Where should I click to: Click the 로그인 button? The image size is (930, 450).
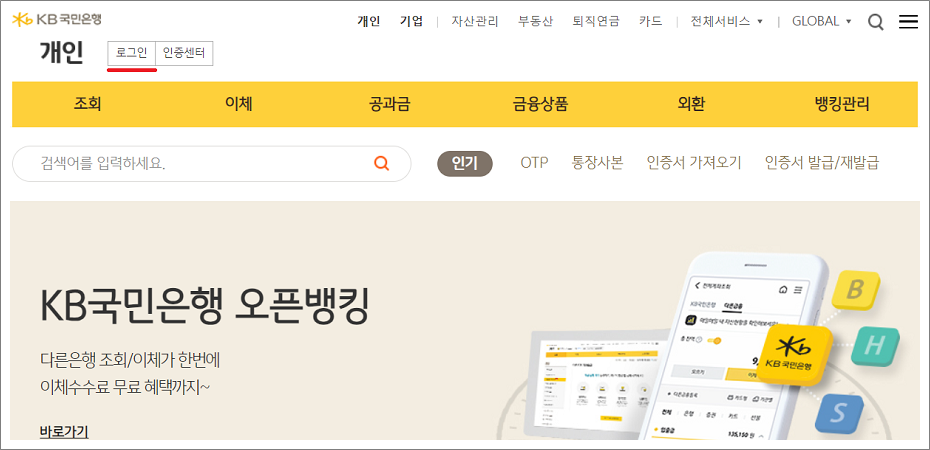click(131, 53)
